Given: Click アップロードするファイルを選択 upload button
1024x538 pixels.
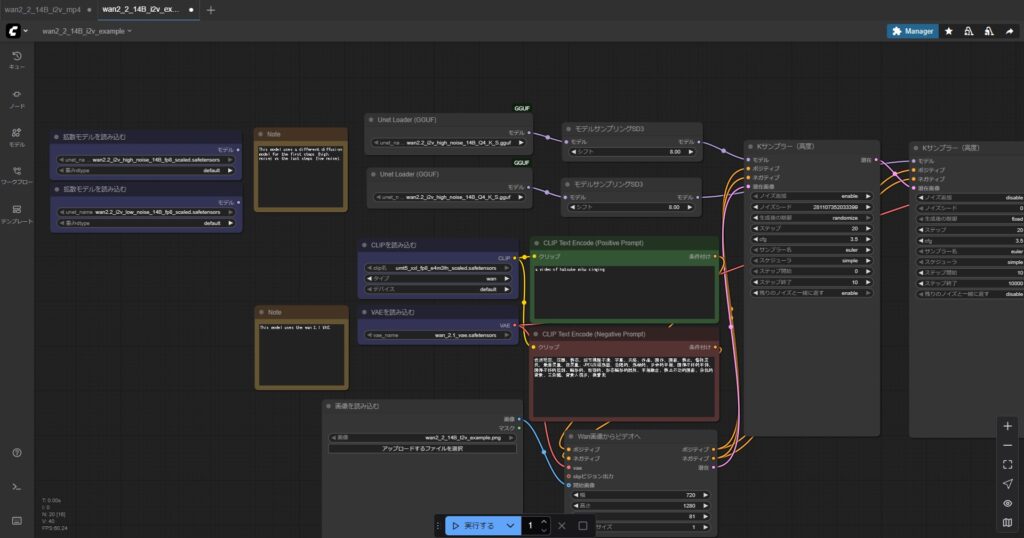Looking at the screenshot, I should [423, 449].
